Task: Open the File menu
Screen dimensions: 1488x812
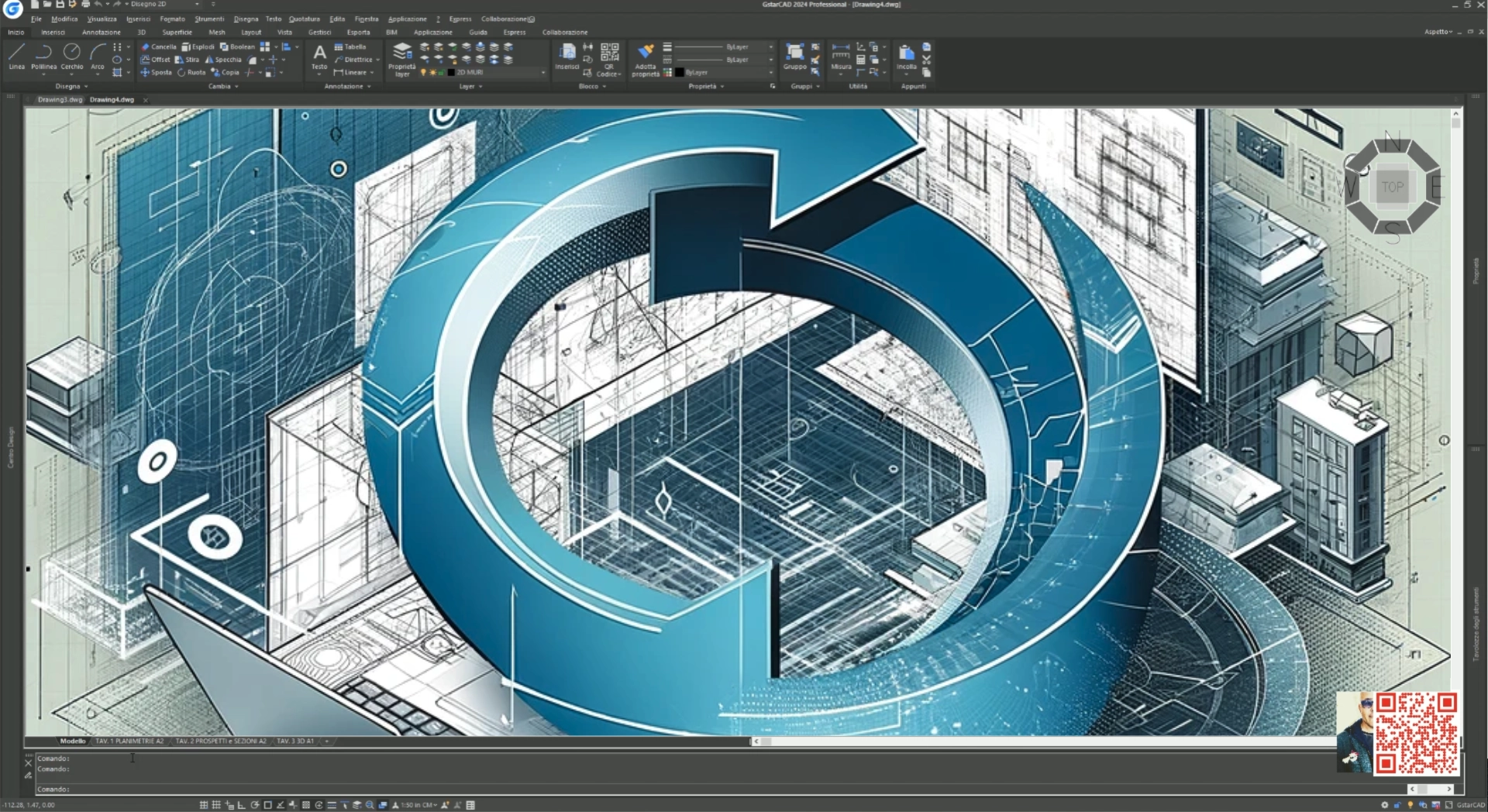Action: click(x=36, y=19)
